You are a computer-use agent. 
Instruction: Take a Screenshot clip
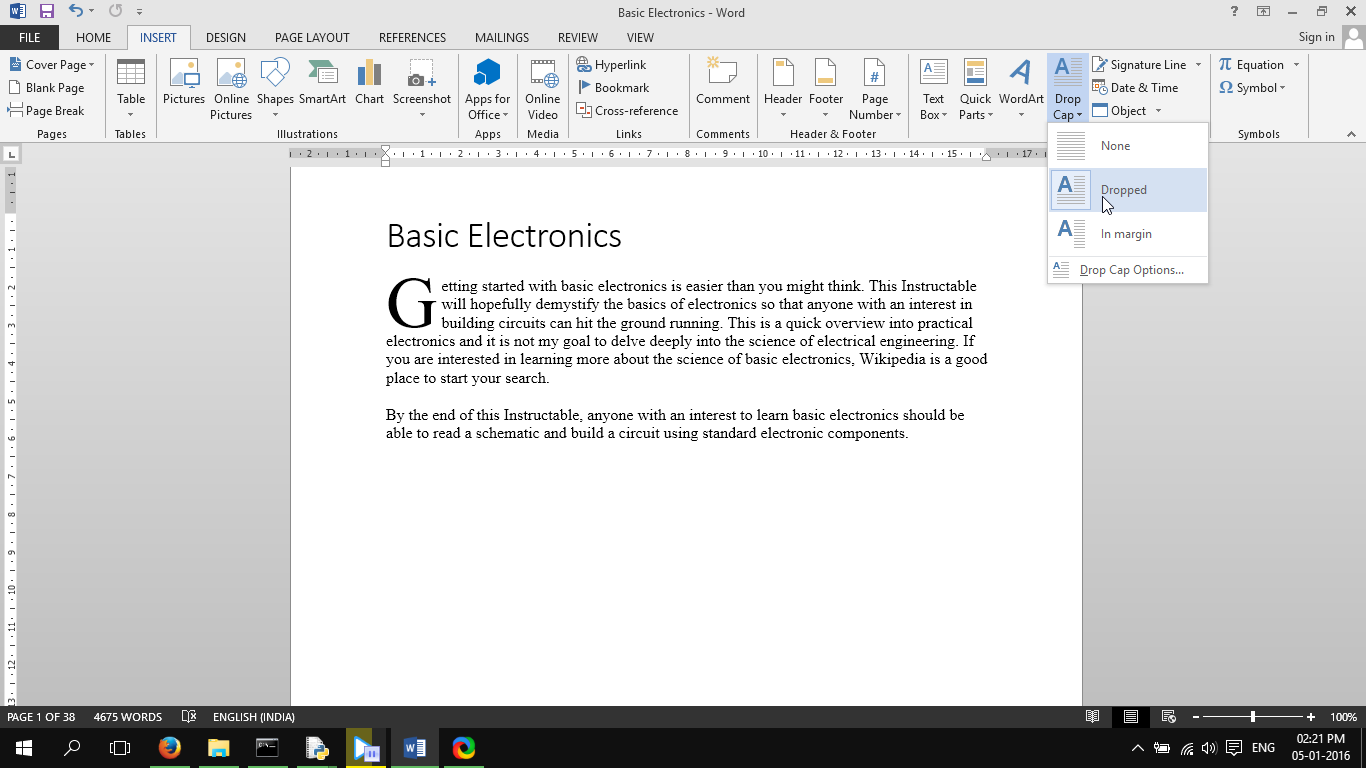[422, 90]
